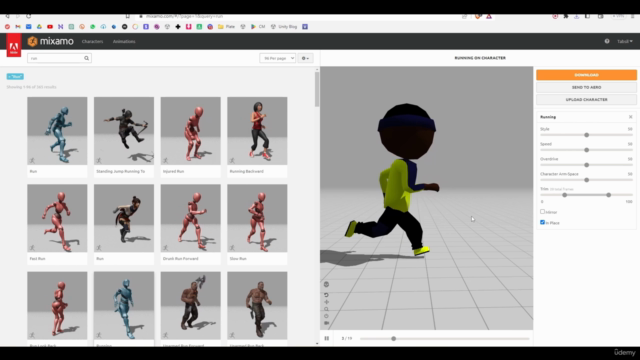Remove the Run search tag
640x360 pixels.
pyautogui.click(x=15, y=76)
